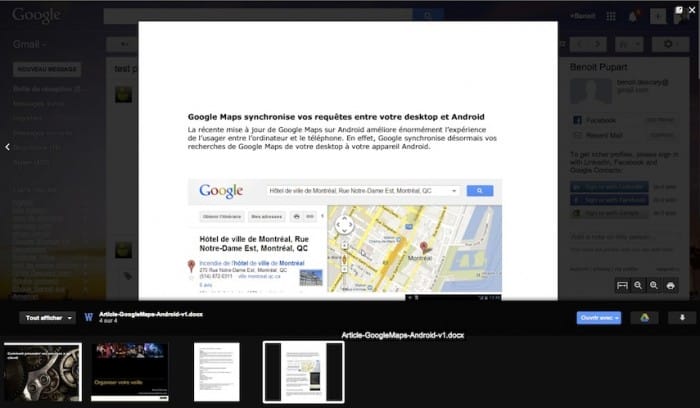Click the fit-to-width icon in viewer
Viewport: 700px width, 408px height.
tap(622, 286)
